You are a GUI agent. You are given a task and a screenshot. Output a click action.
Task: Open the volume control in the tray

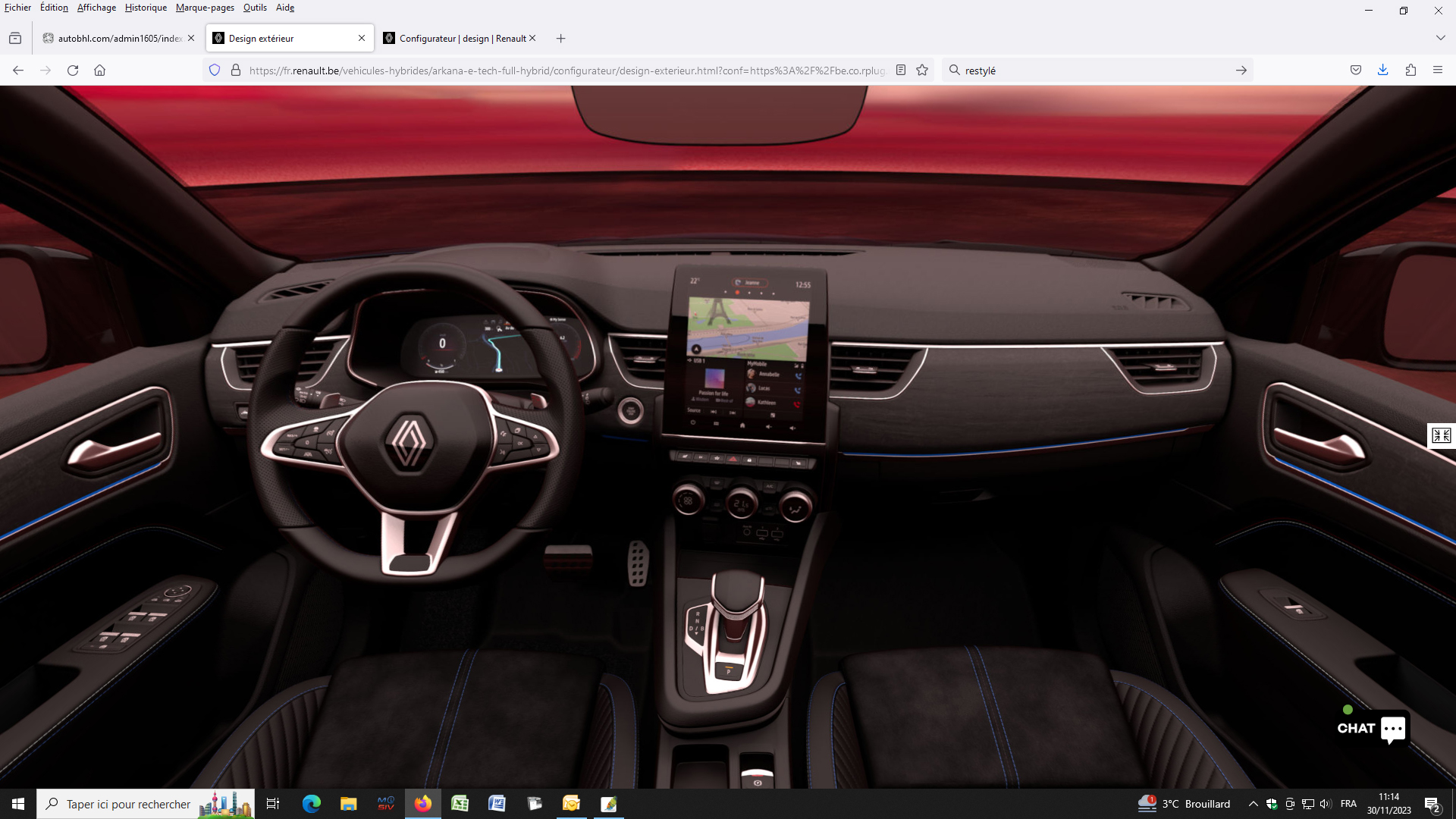coord(1326,804)
